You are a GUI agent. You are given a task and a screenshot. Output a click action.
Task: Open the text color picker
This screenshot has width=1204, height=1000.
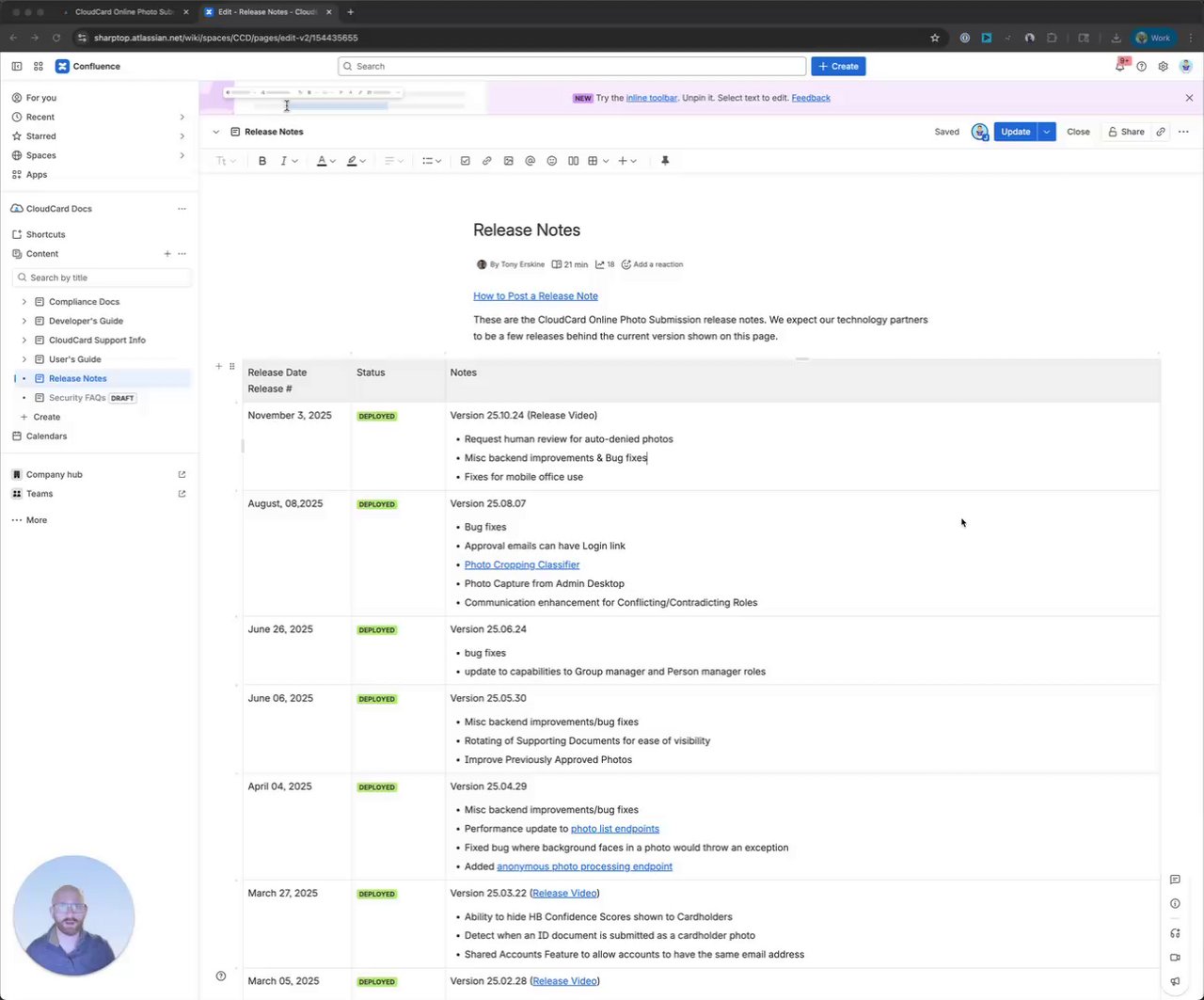[325, 161]
